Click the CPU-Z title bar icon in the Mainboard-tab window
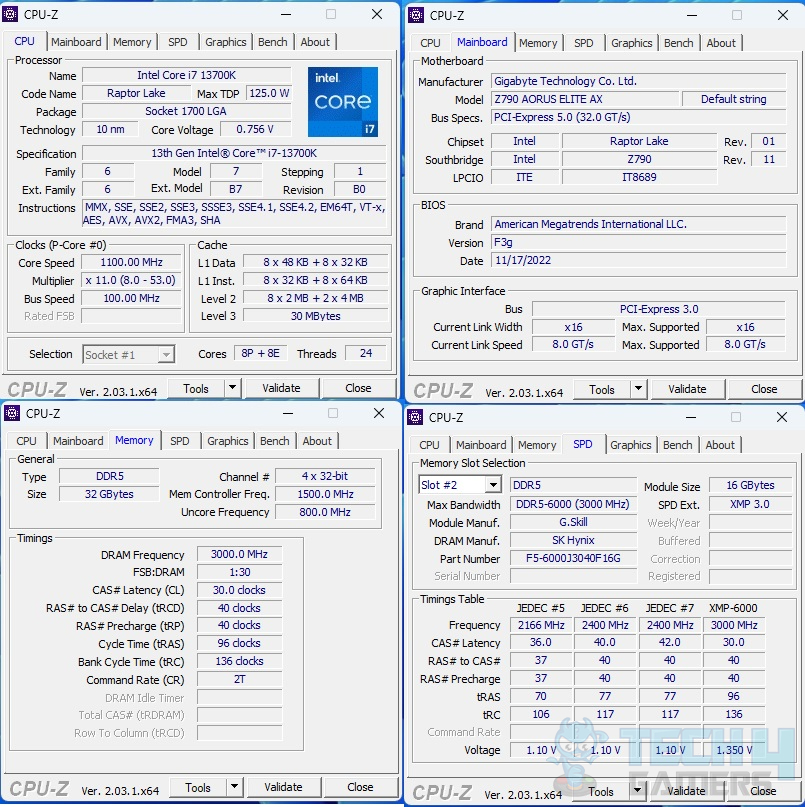Image resolution: width=805 pixels, height=807 pixels. click(x=416, y=15)
